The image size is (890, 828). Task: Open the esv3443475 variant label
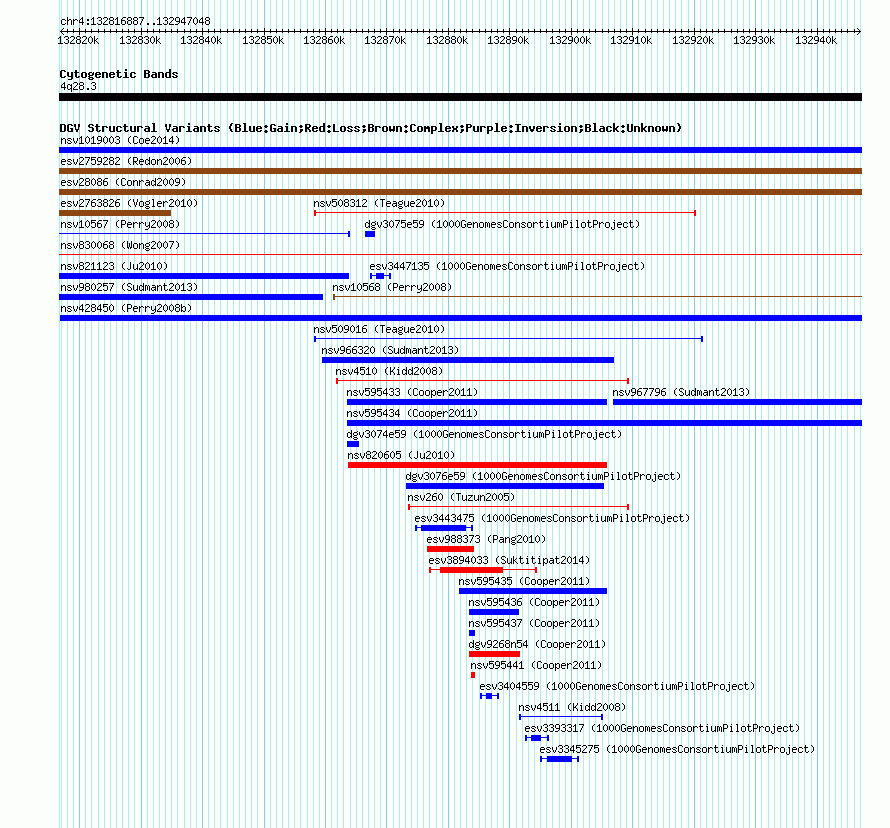click(552, 518)
